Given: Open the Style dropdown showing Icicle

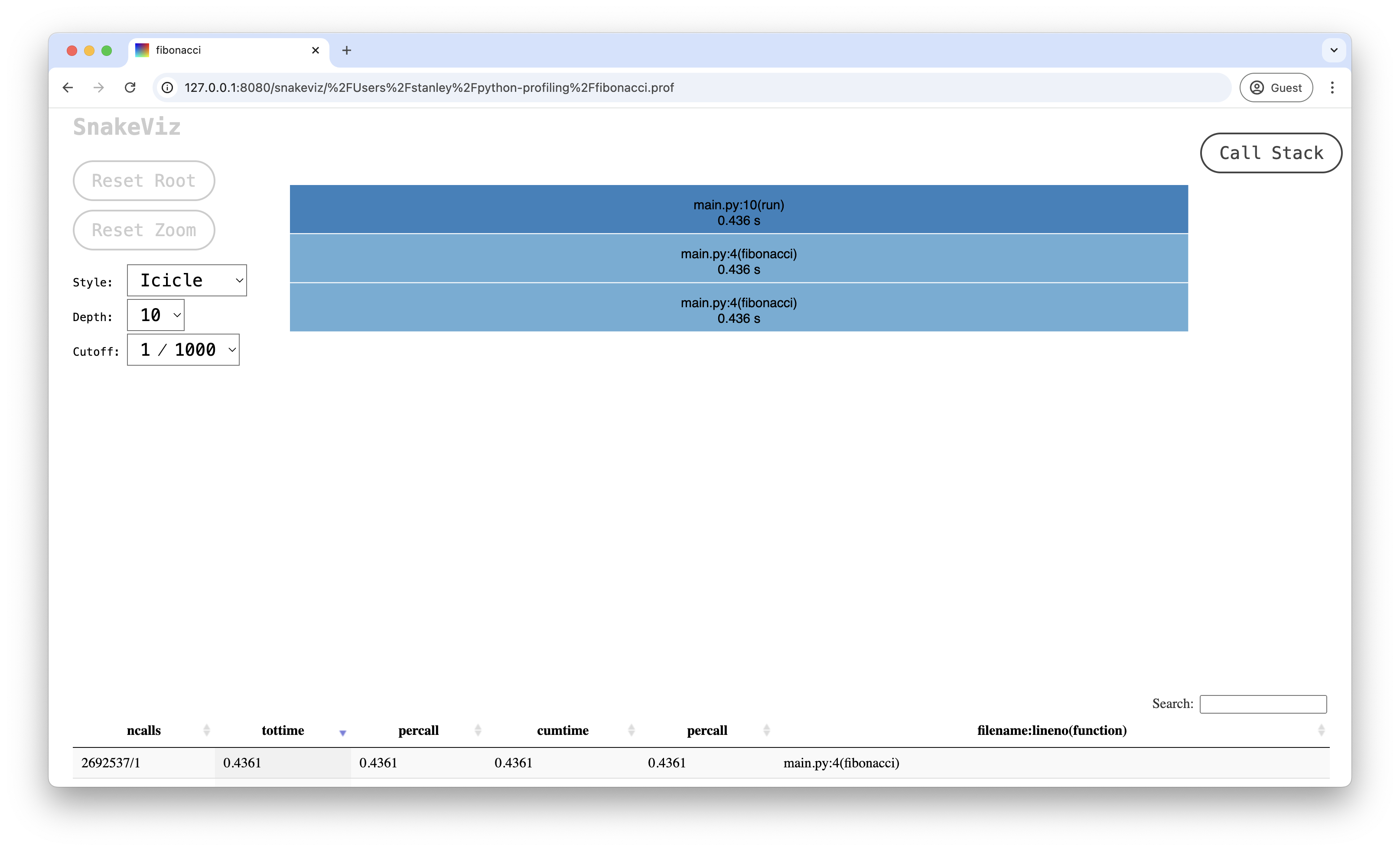Looking at the screenshot, I should [x=186, y=280].
